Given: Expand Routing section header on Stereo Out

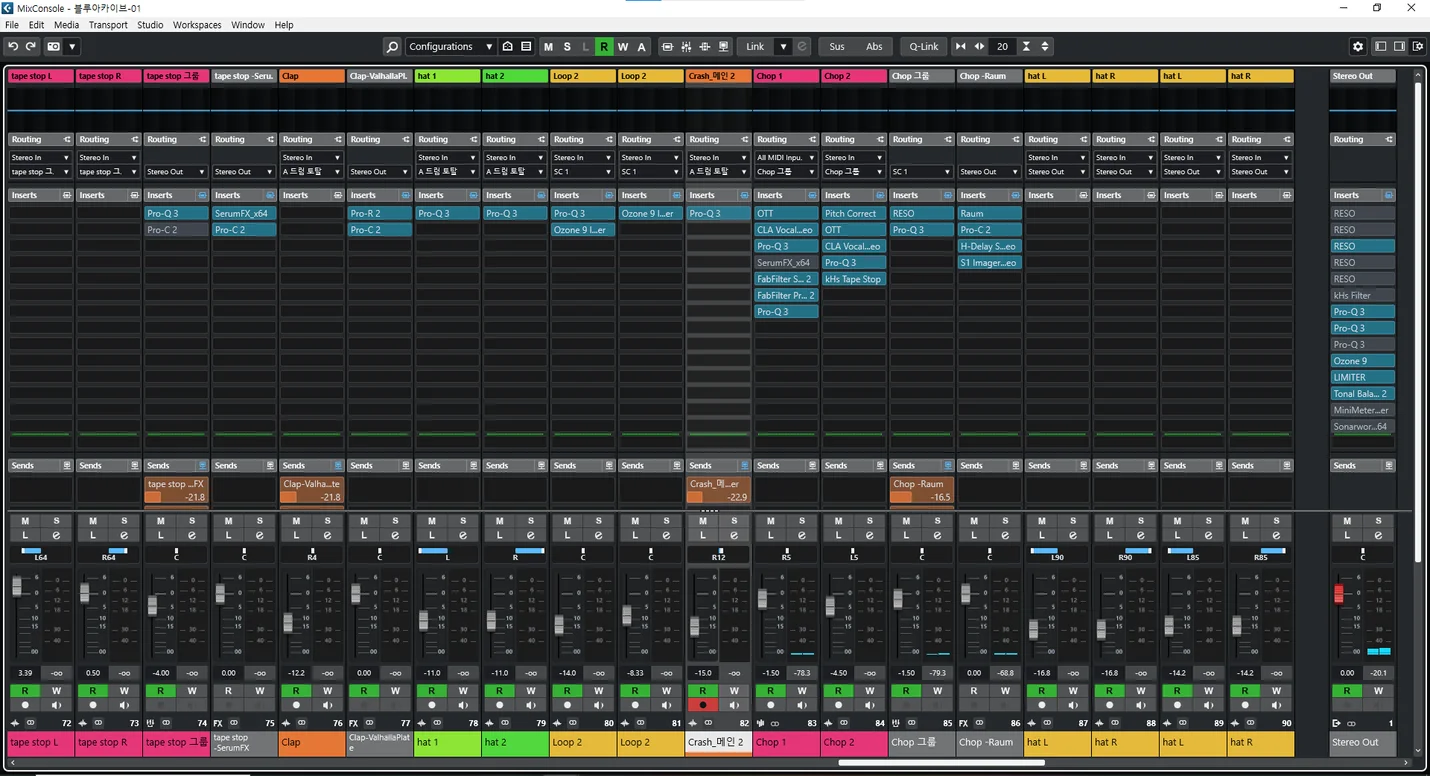Looking at the screenshot, I should tap(1362, 139).
